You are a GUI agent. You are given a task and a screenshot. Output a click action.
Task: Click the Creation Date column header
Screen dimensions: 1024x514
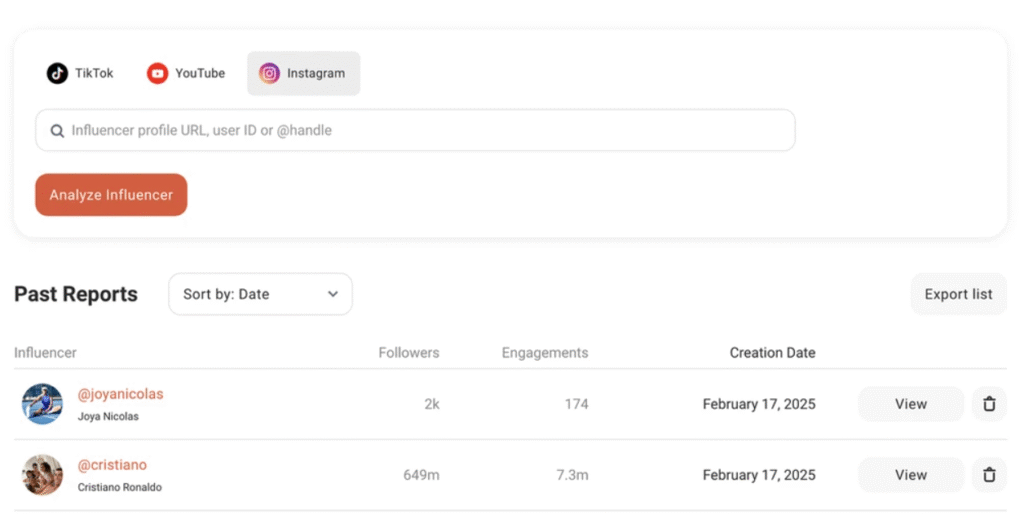point(773,353)
